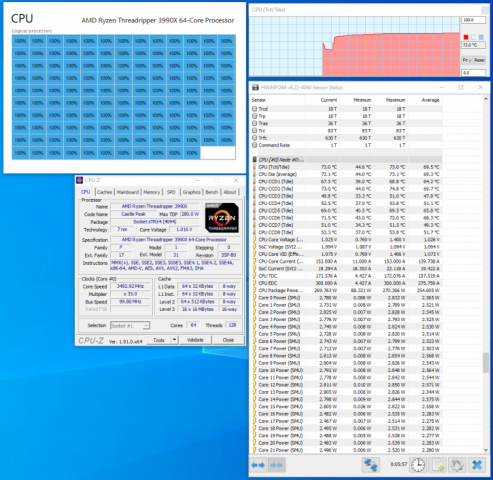
Task: Switch to the Mainboard tab in CPU-Z
Action: [x=128, y=192]
